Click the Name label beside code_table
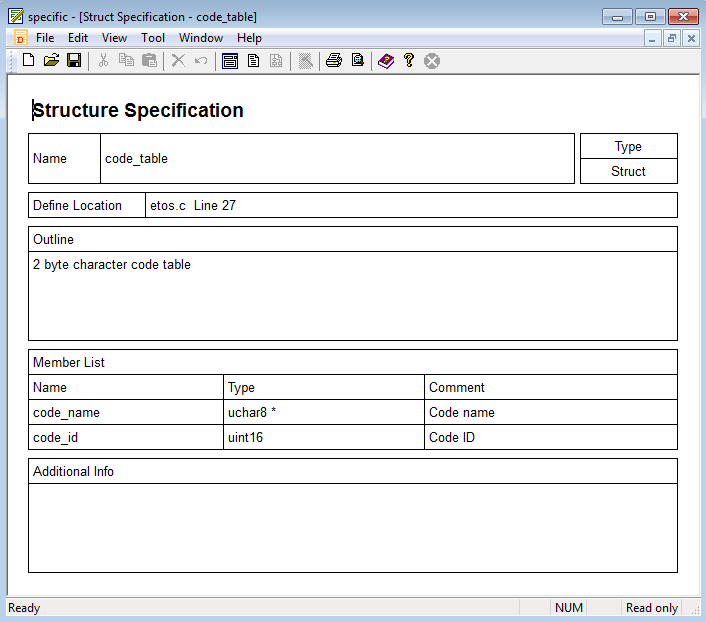 click(64, 159)
